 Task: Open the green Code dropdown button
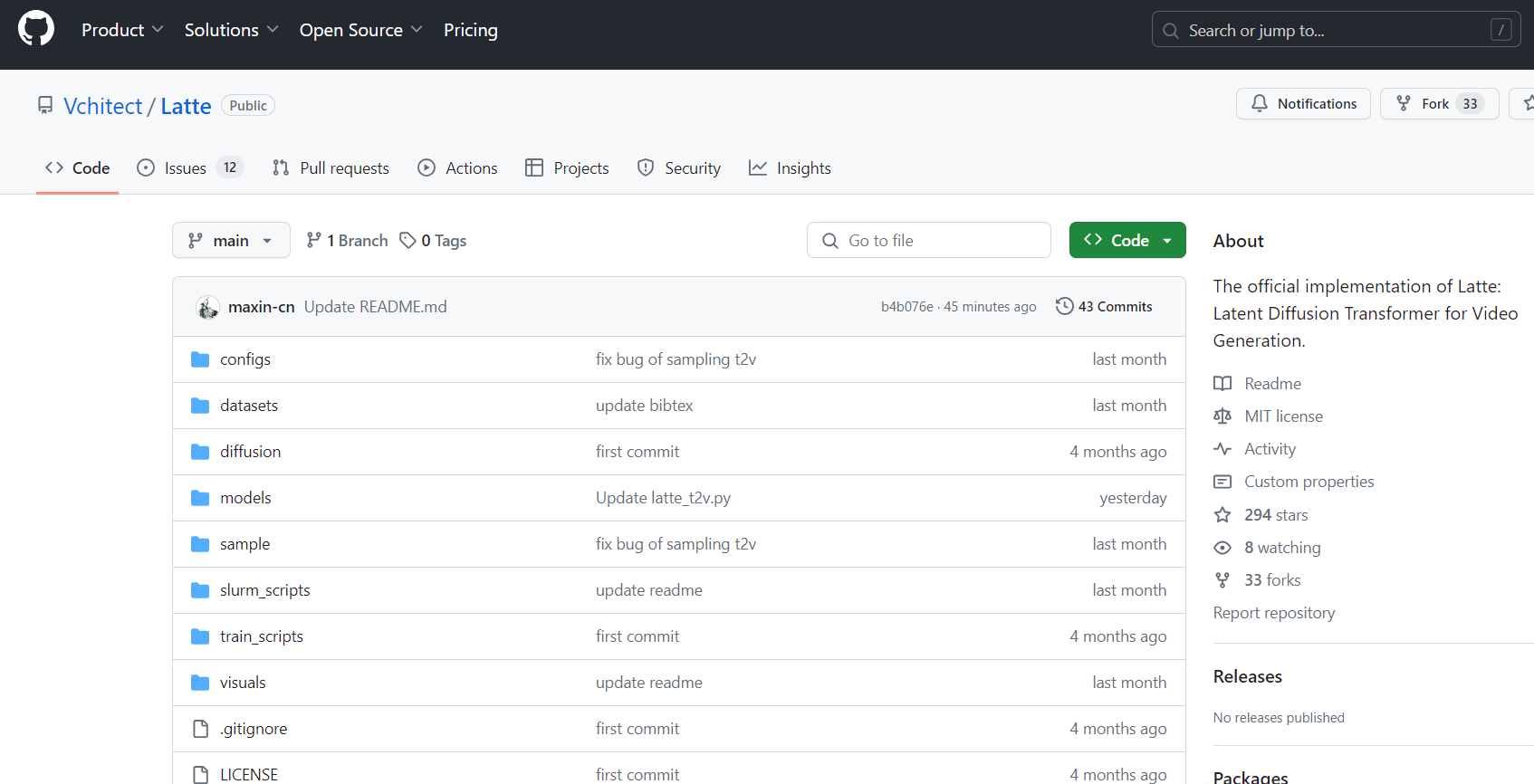click(1127, 240)
